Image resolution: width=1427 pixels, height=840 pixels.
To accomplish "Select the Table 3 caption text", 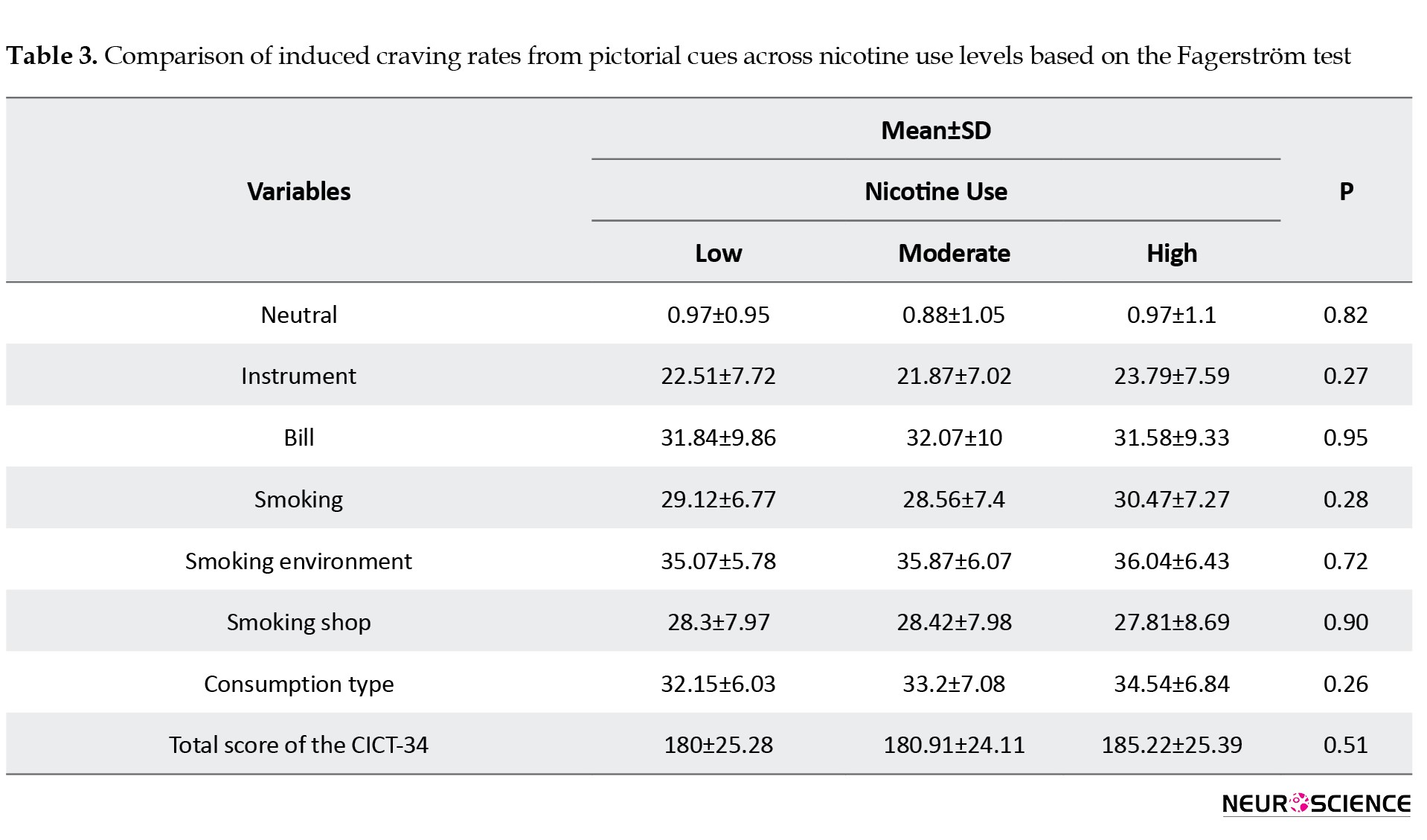I will tap(679, 57).
